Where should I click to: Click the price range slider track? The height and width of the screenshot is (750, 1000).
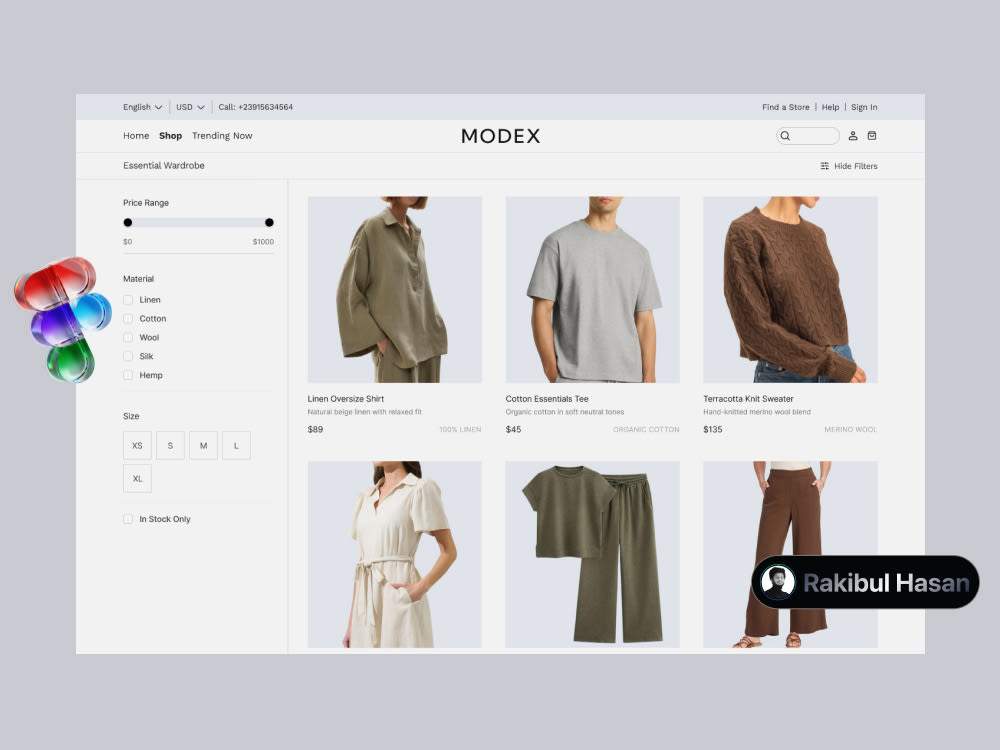198,223
